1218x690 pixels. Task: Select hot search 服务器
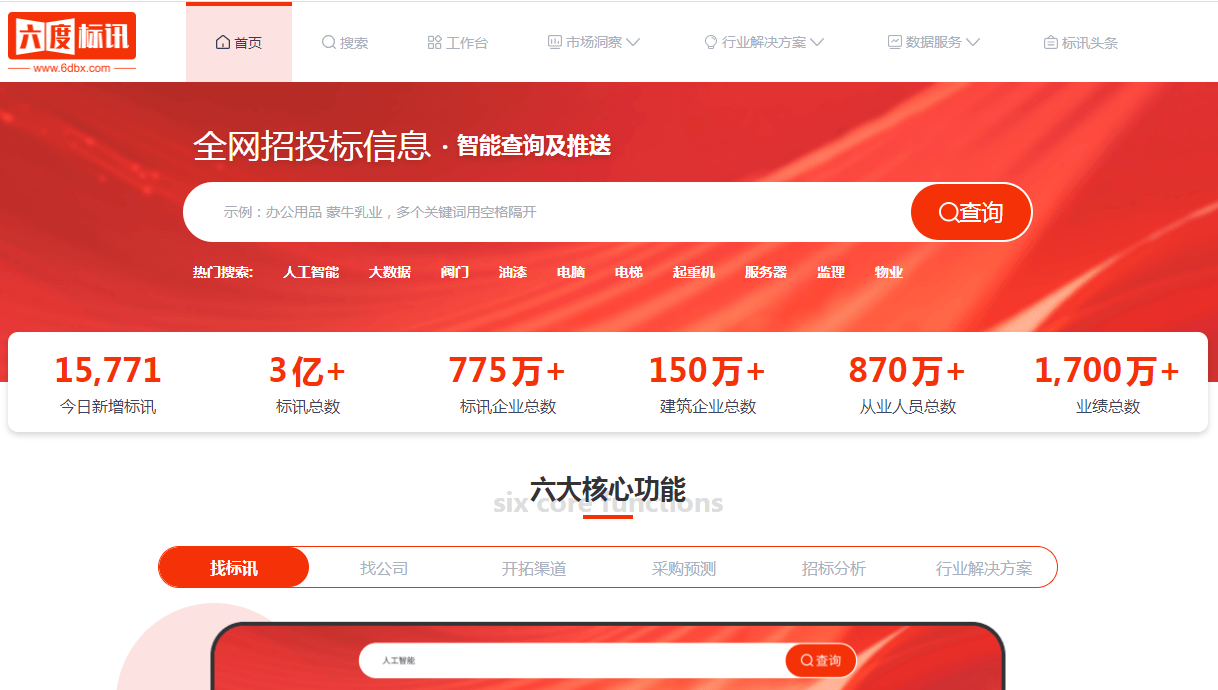click(x=766, y=272)
